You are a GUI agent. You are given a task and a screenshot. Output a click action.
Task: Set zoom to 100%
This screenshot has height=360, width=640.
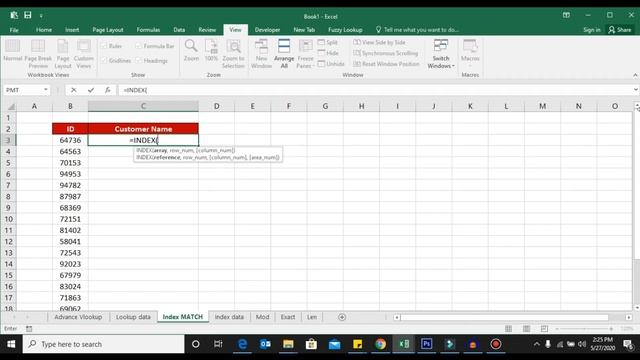211,51
